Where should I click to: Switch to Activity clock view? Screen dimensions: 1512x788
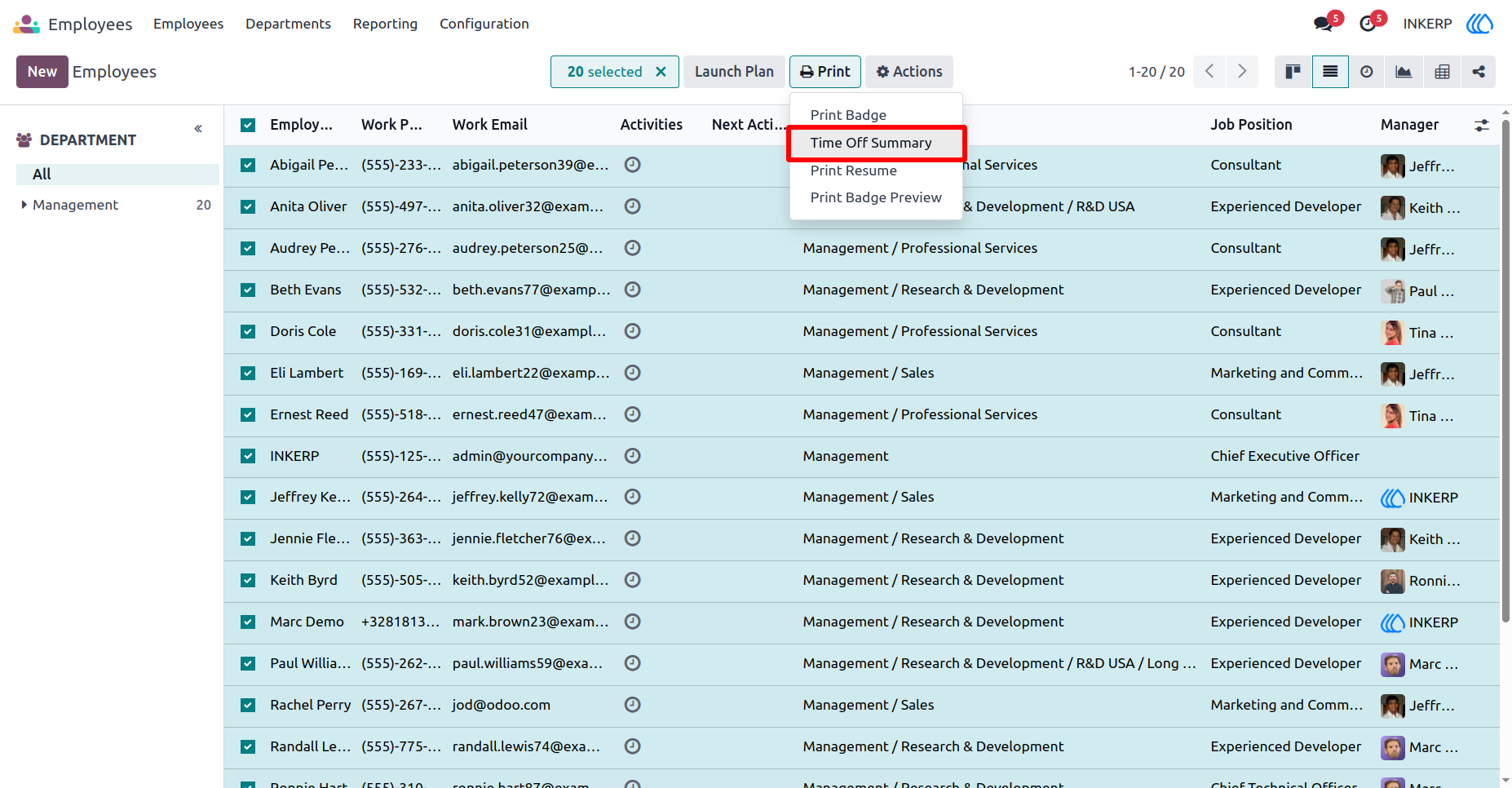[x=1367, y=72]
